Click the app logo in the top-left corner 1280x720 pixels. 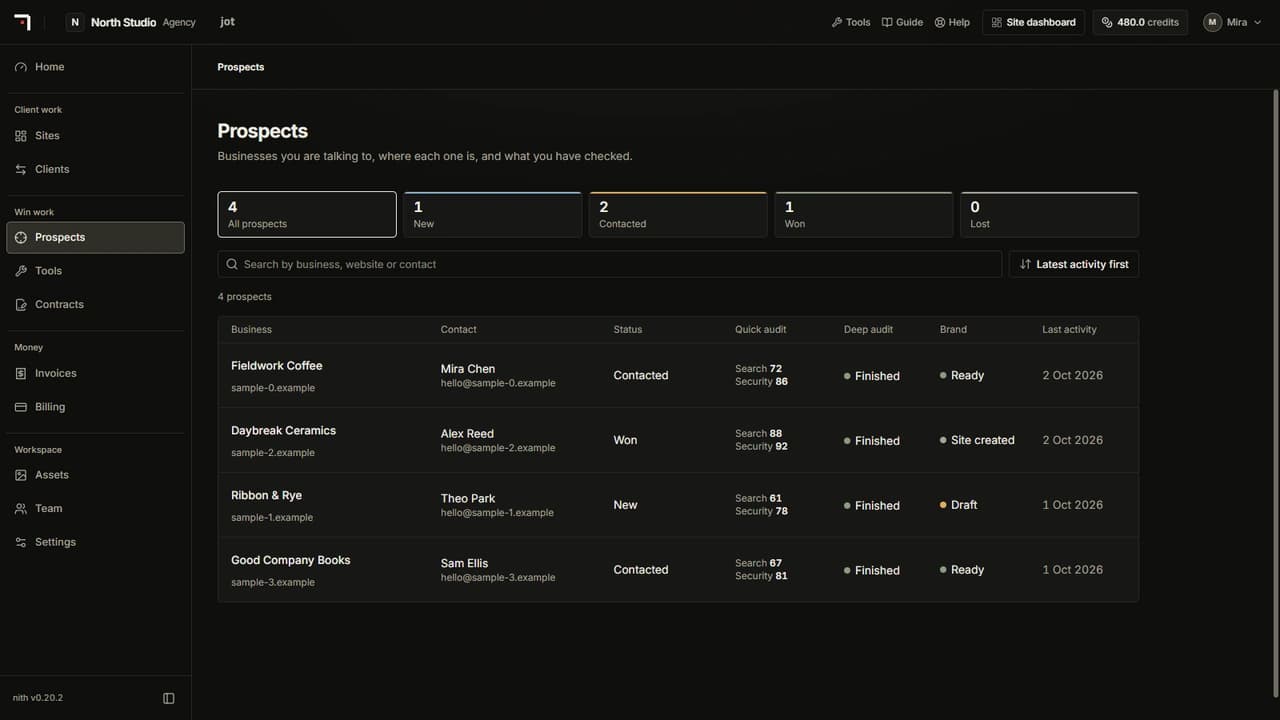22,22
